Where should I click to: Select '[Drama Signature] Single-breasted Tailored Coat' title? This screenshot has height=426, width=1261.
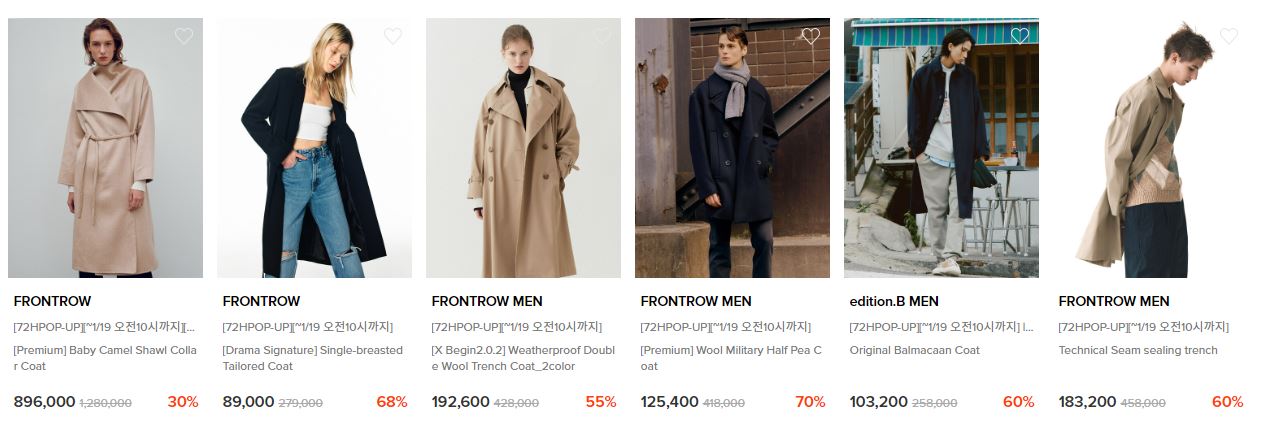point(313,358)
